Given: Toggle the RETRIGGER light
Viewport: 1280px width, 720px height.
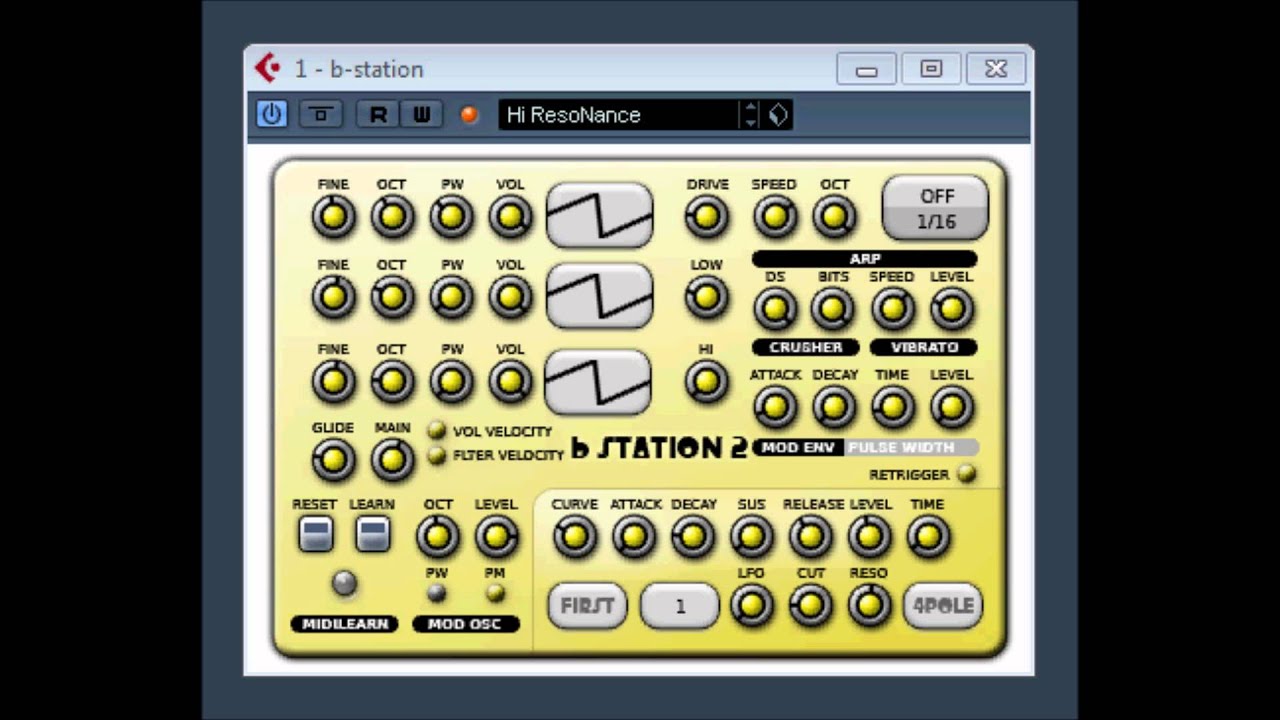Looking at the screenshot, I should point(966,474).
